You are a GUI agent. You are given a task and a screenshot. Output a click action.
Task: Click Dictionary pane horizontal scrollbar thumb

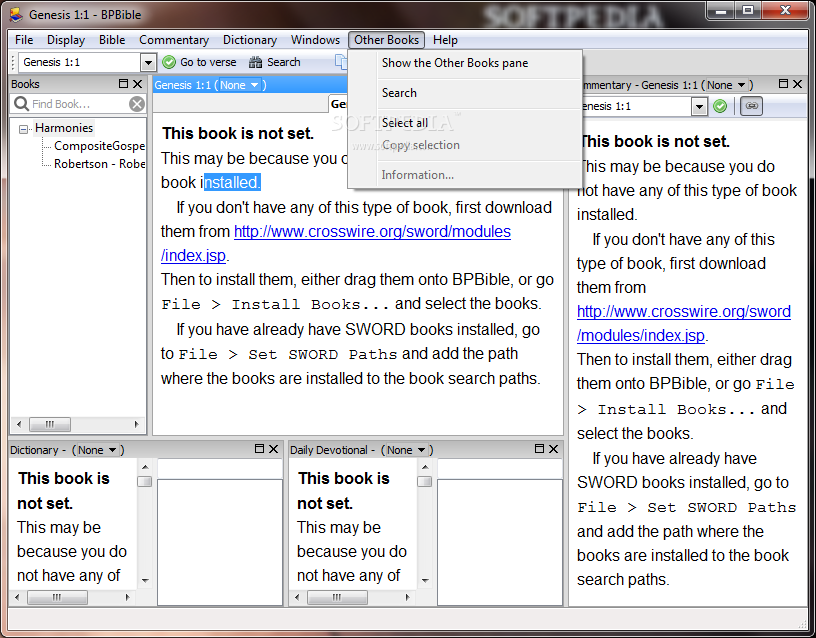click(57, 597)
